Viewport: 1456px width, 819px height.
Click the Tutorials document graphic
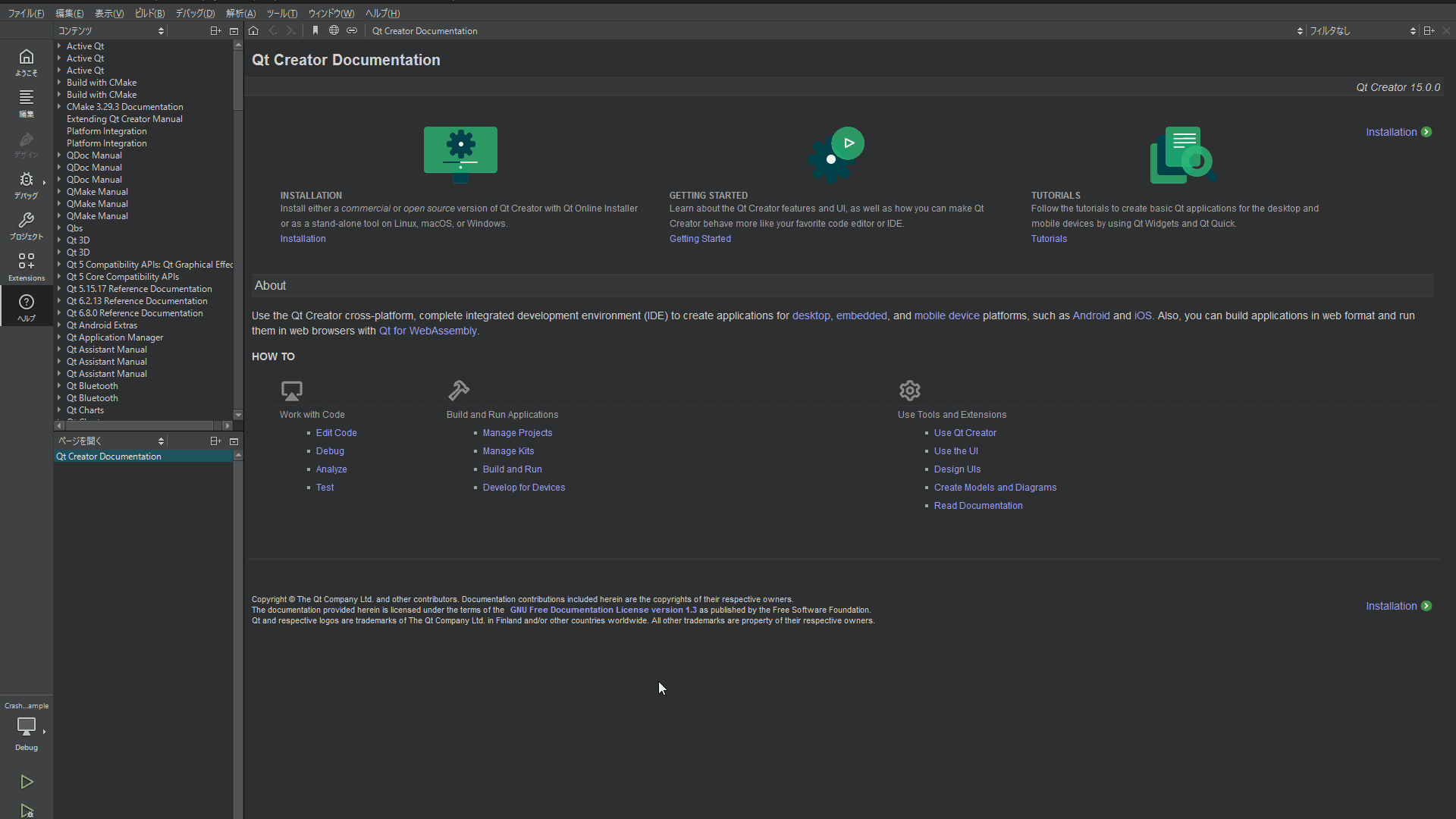click(1183, 155)
